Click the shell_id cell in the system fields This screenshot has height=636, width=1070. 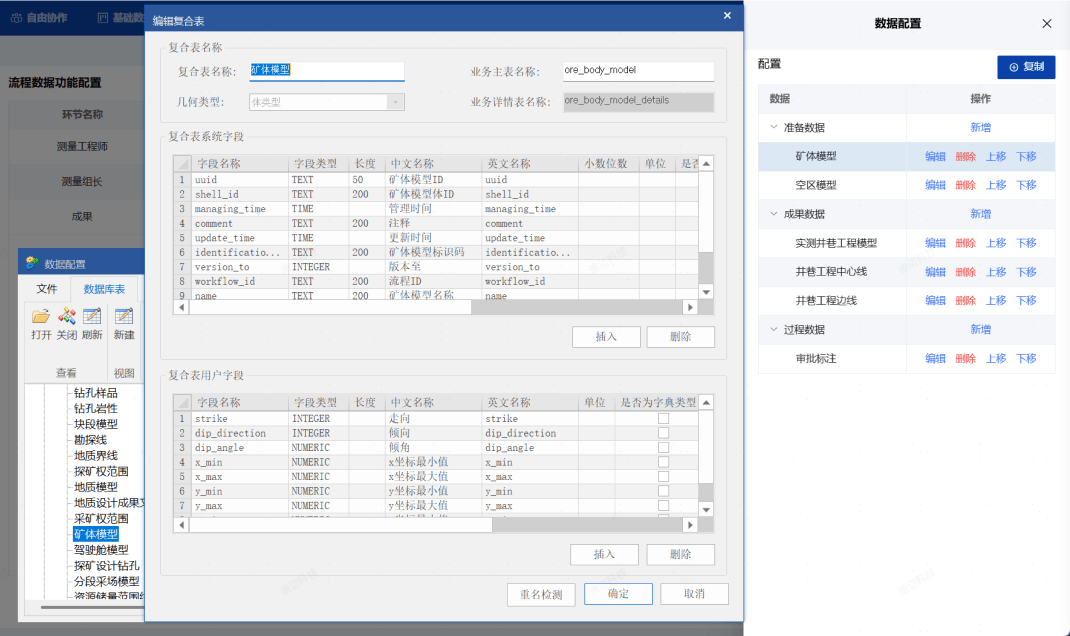point(240,194)
